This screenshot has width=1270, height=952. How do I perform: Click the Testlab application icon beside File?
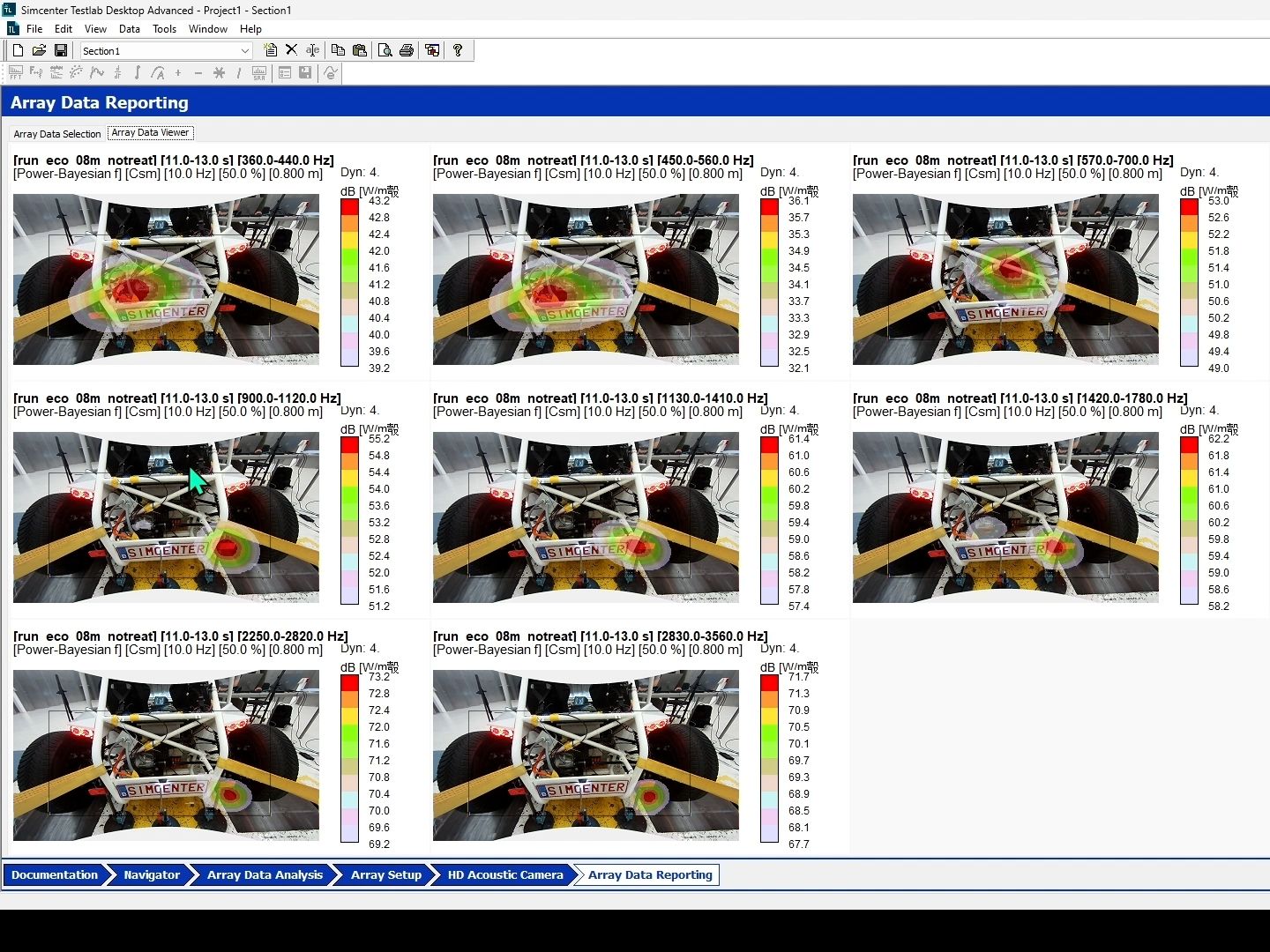point(12,29)
